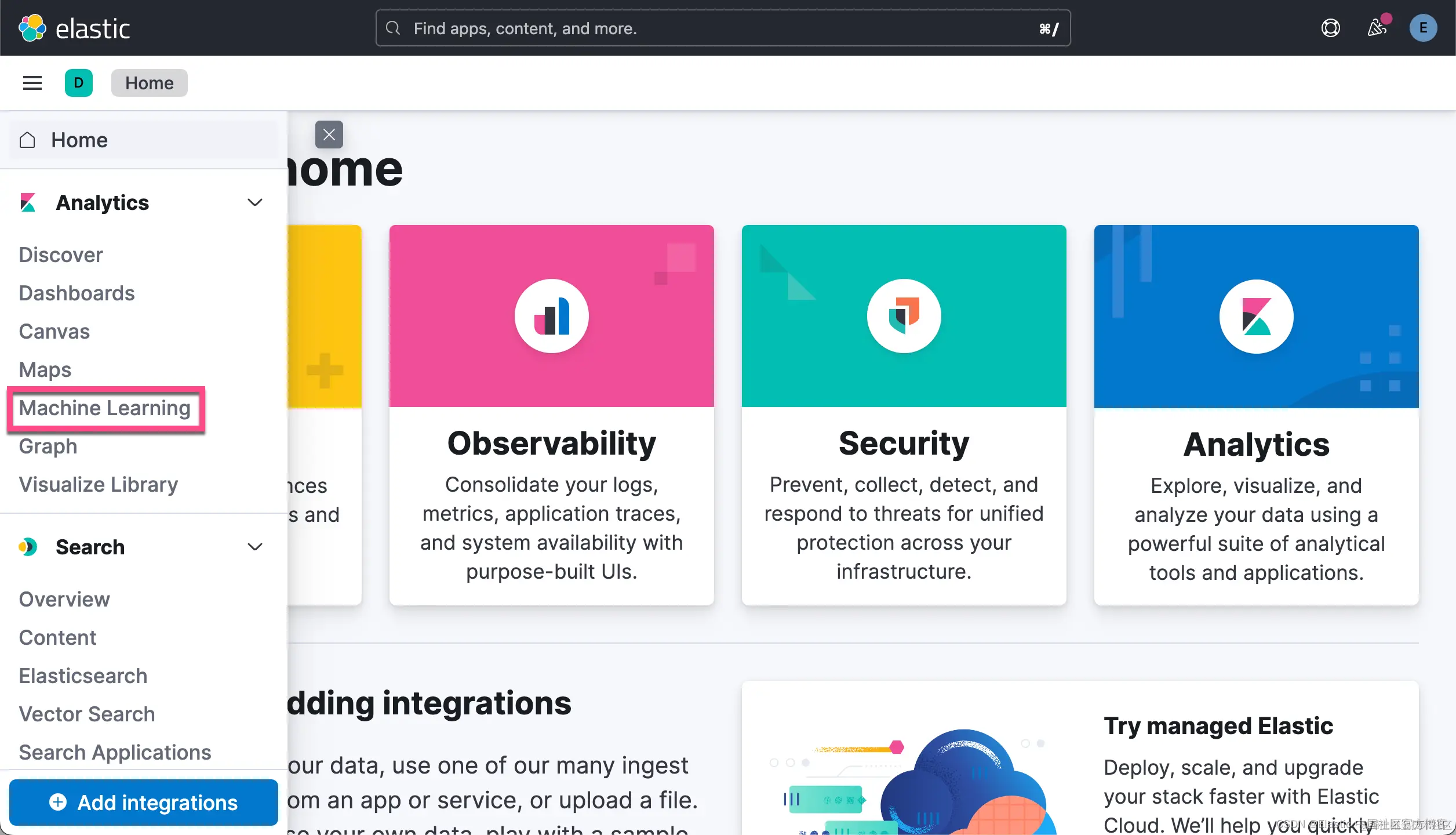This screenshot has height=835, width=1456.
Task: Open Vector Search under Search
Action: [x=87, y=714]
